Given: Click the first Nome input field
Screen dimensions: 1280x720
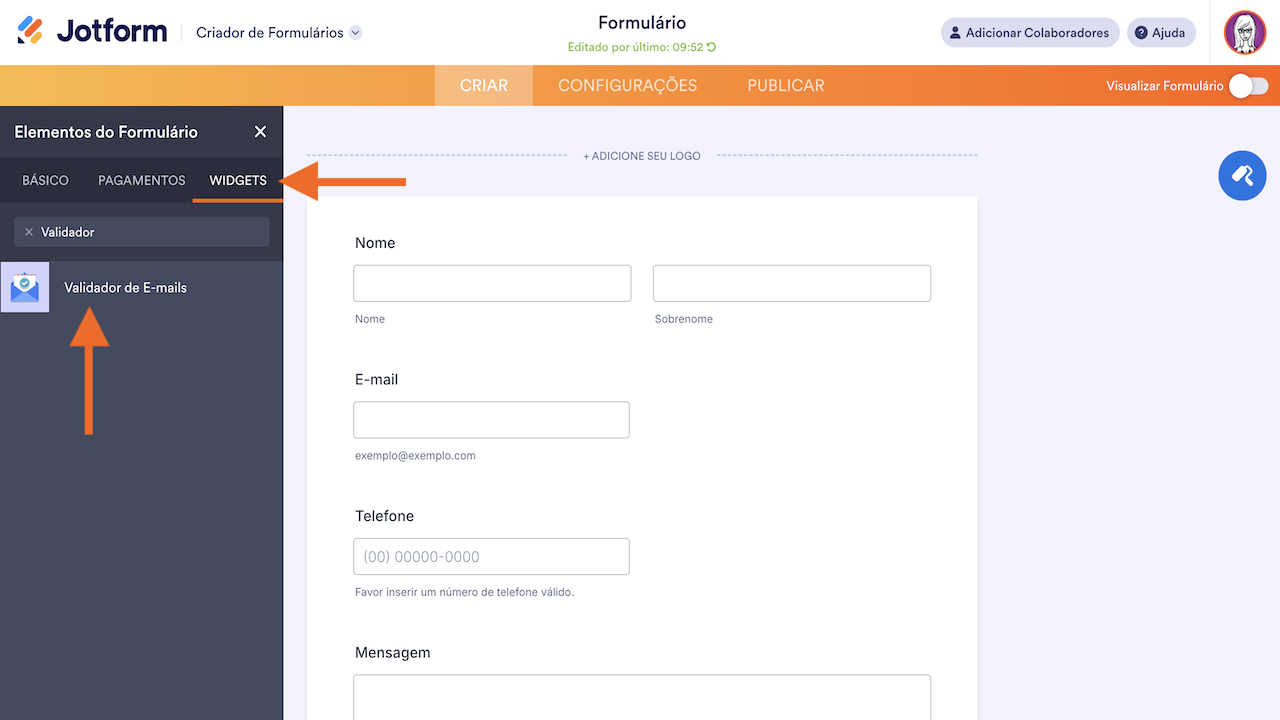Looking at the screenshot, I should point(492,283).
